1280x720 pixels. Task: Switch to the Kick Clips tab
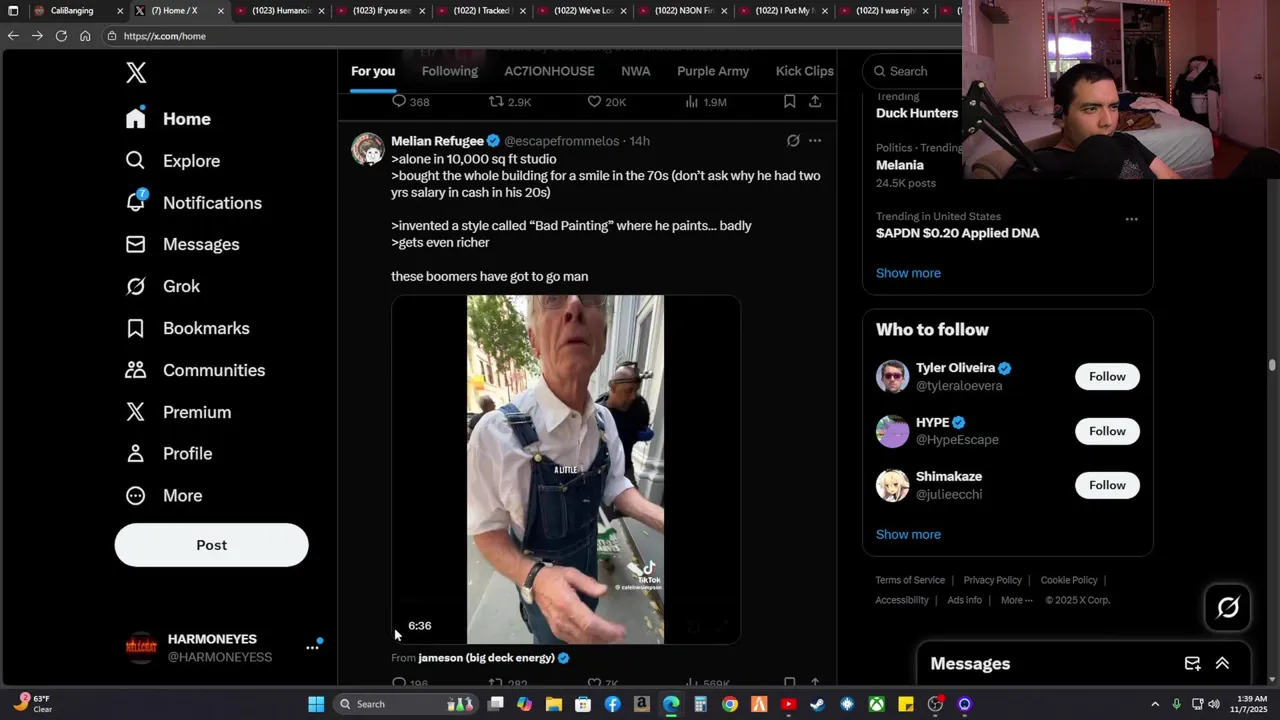pos(804,71)
